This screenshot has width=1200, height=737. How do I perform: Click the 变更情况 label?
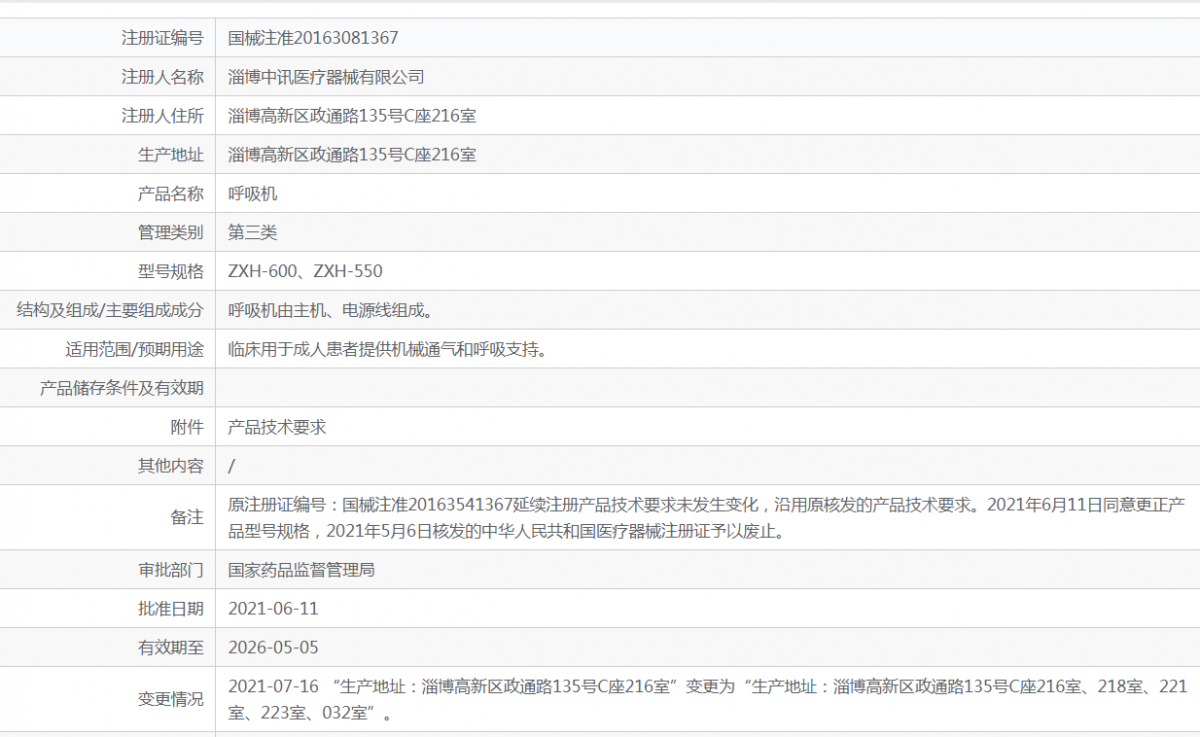pos(171,699)
